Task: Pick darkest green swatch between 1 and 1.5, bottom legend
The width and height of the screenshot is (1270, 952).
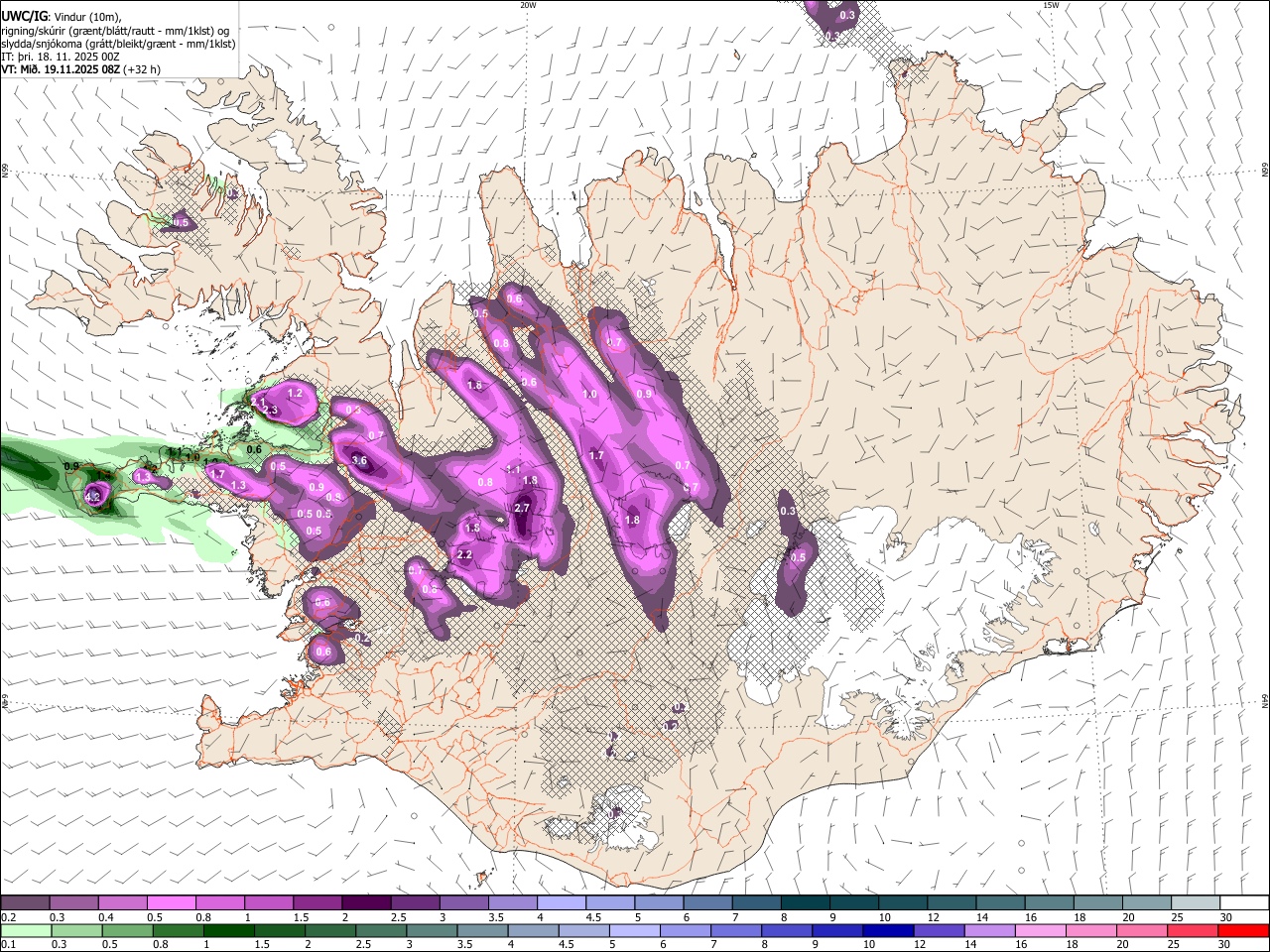Action: (x=228, y=930)
